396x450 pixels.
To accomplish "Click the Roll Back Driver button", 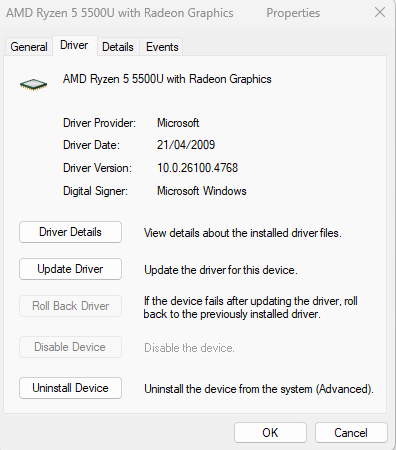I will pos(70,306).
